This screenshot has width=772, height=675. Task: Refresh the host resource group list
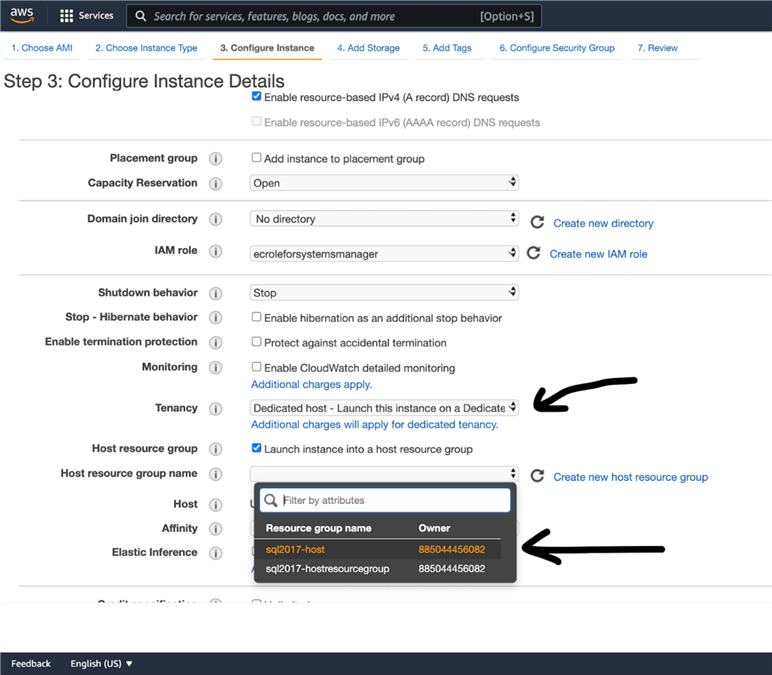coord(537,476)
